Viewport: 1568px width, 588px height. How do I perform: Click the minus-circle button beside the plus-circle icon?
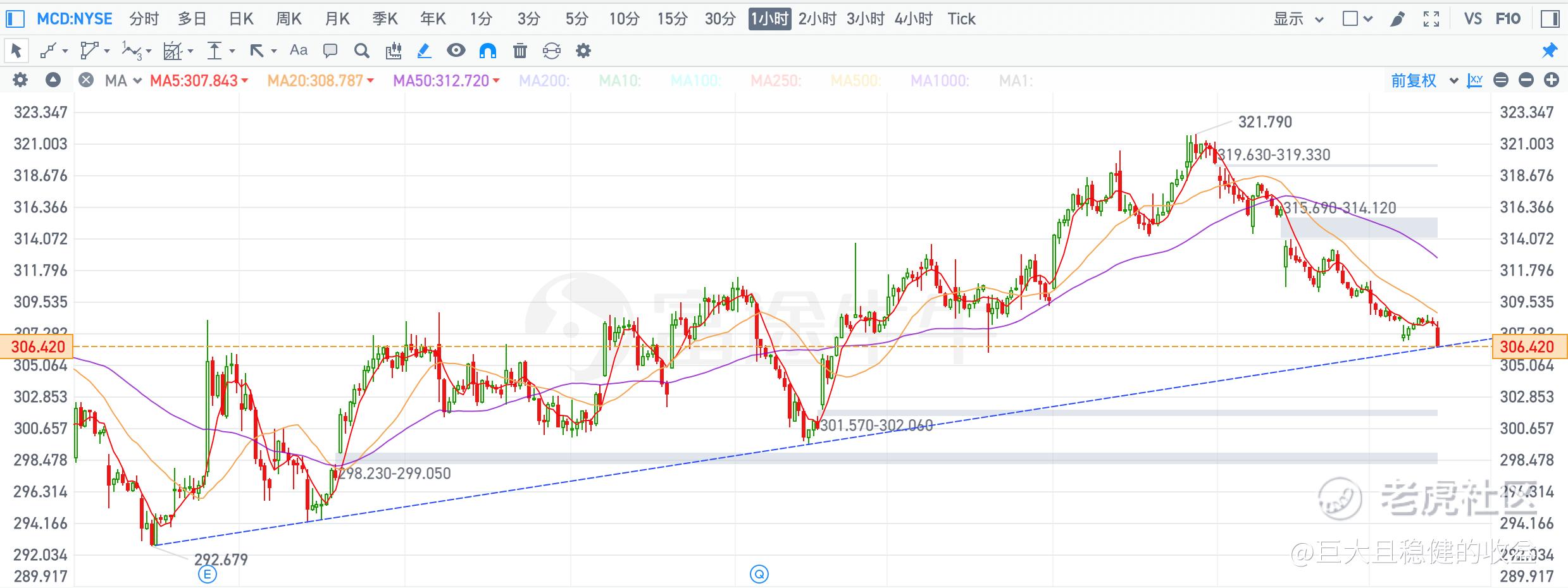pyautogui.click(x=1526, y=80)
